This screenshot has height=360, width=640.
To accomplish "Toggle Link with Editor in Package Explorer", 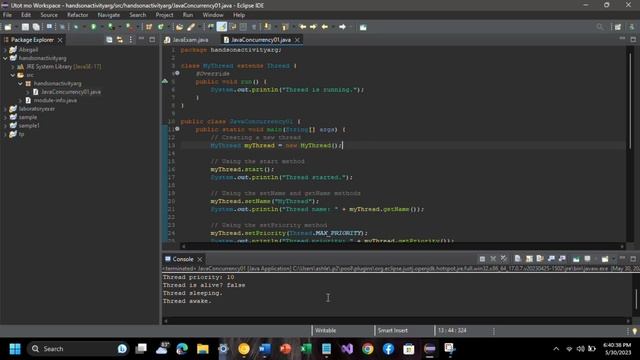I will 120,40.
